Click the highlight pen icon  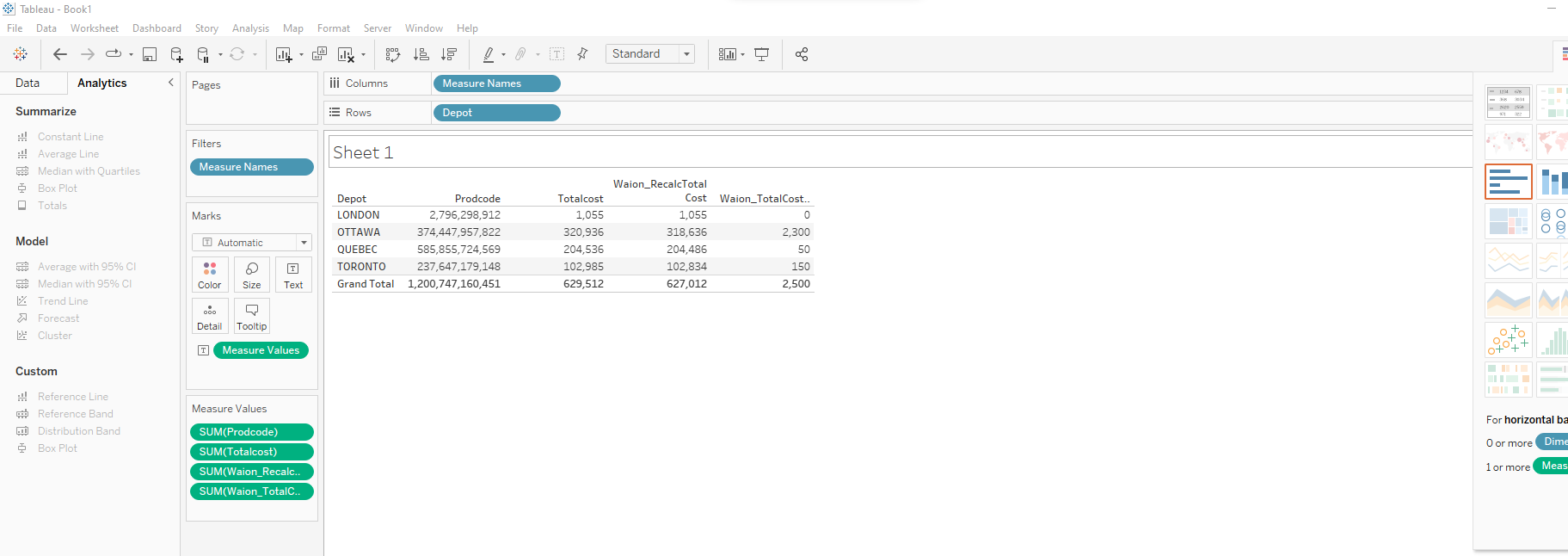tap(489, 54)
